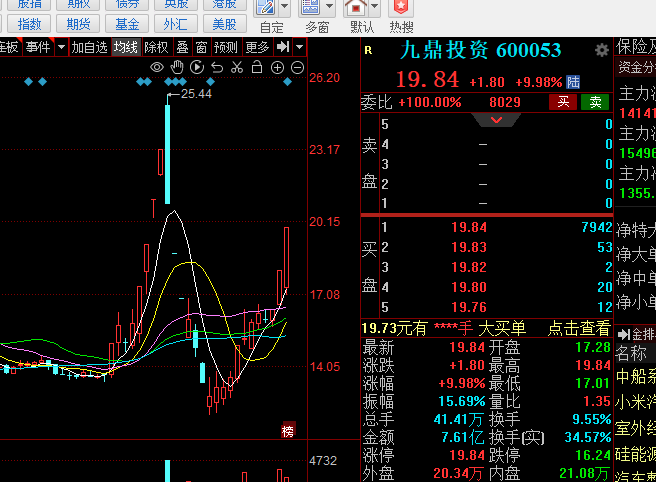
Task: Toggle the chart lock icon
Action: click(x=257, y=67)
